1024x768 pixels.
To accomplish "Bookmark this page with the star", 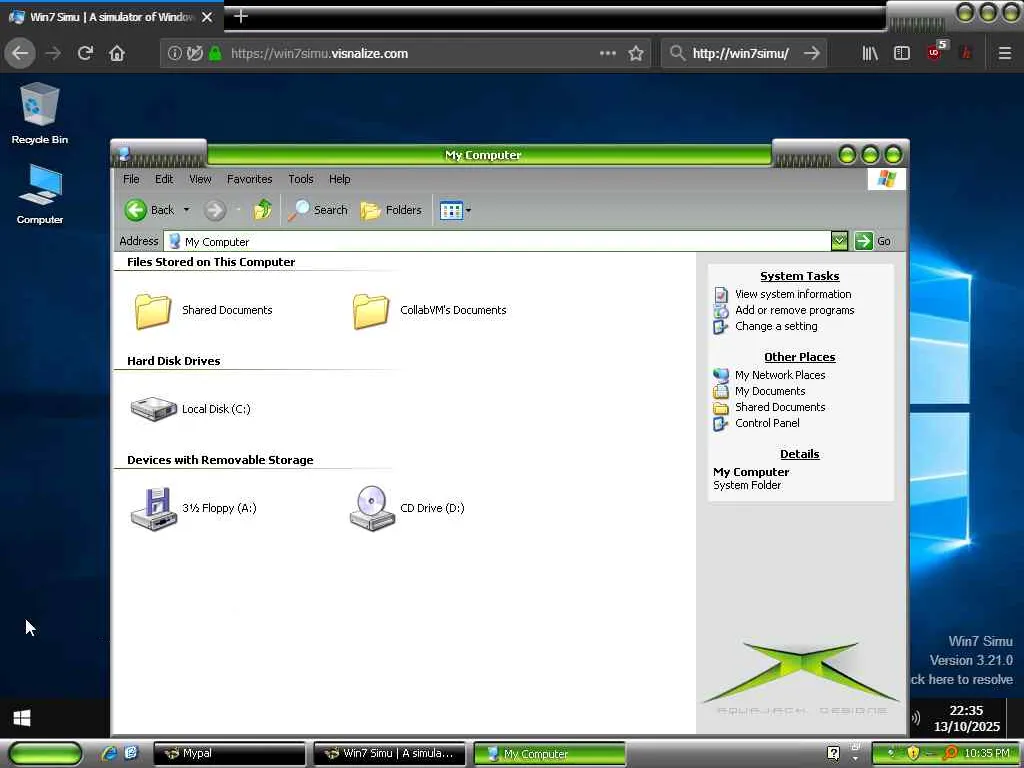I will click(x=636, y=54).
